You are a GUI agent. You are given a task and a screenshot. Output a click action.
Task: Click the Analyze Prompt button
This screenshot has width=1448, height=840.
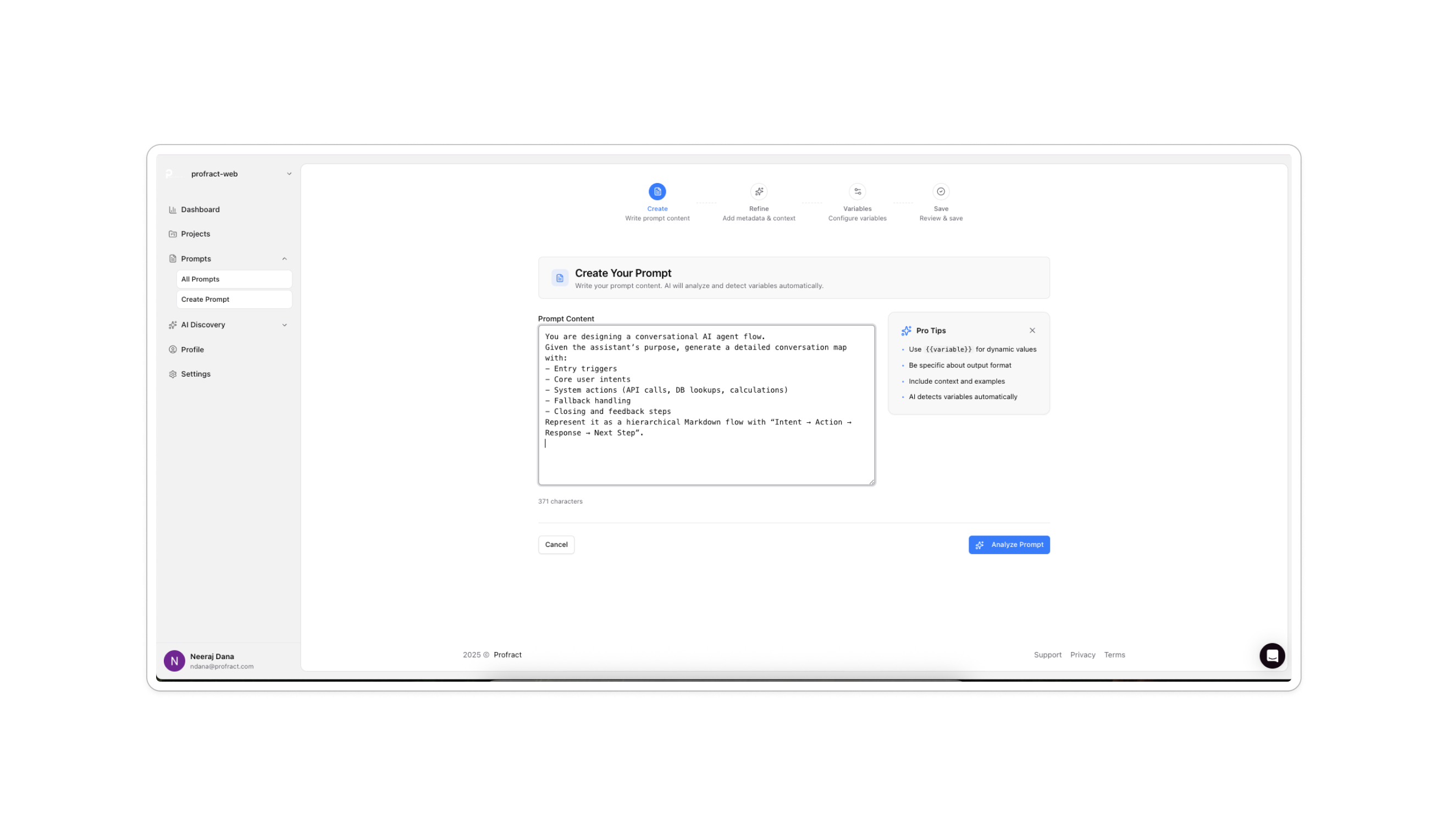[x=1008, y=545]
